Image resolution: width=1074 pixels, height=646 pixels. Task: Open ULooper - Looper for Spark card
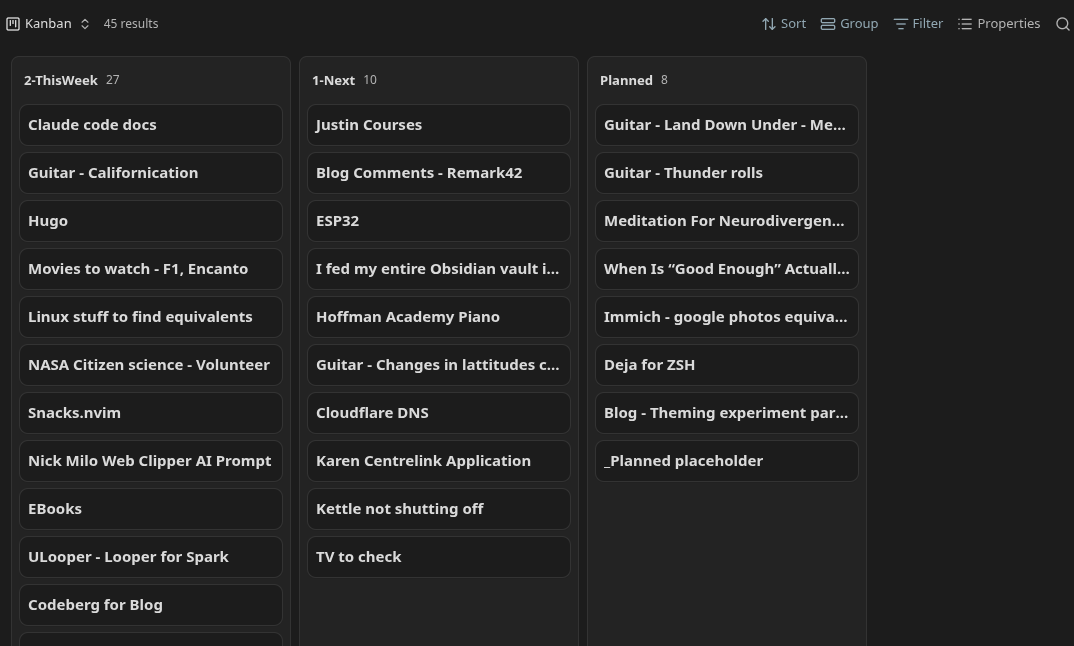pyautogui.click(x=151, y=556)
